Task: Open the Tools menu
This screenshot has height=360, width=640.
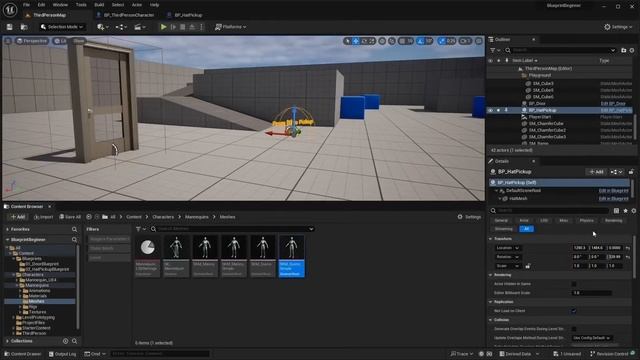Action: [81, 5]
